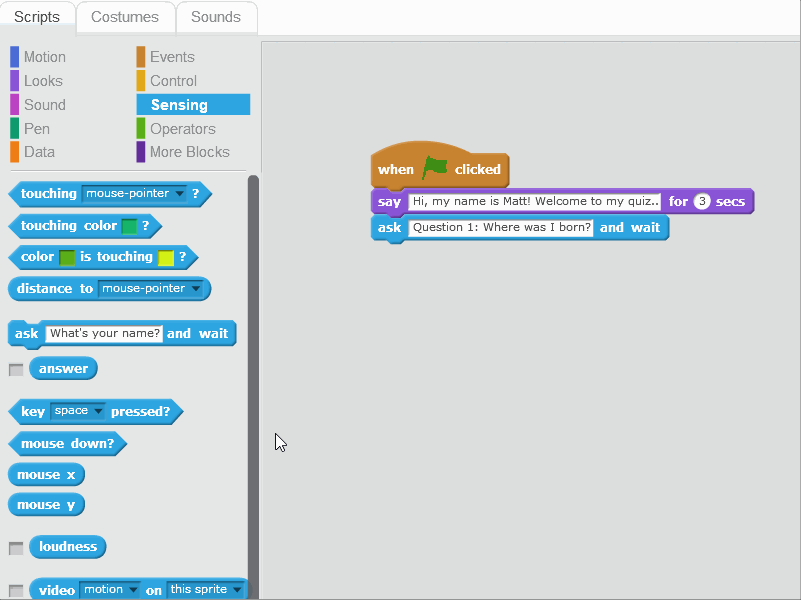Click the palette 'ask' block label

click(x=27, y=333)
